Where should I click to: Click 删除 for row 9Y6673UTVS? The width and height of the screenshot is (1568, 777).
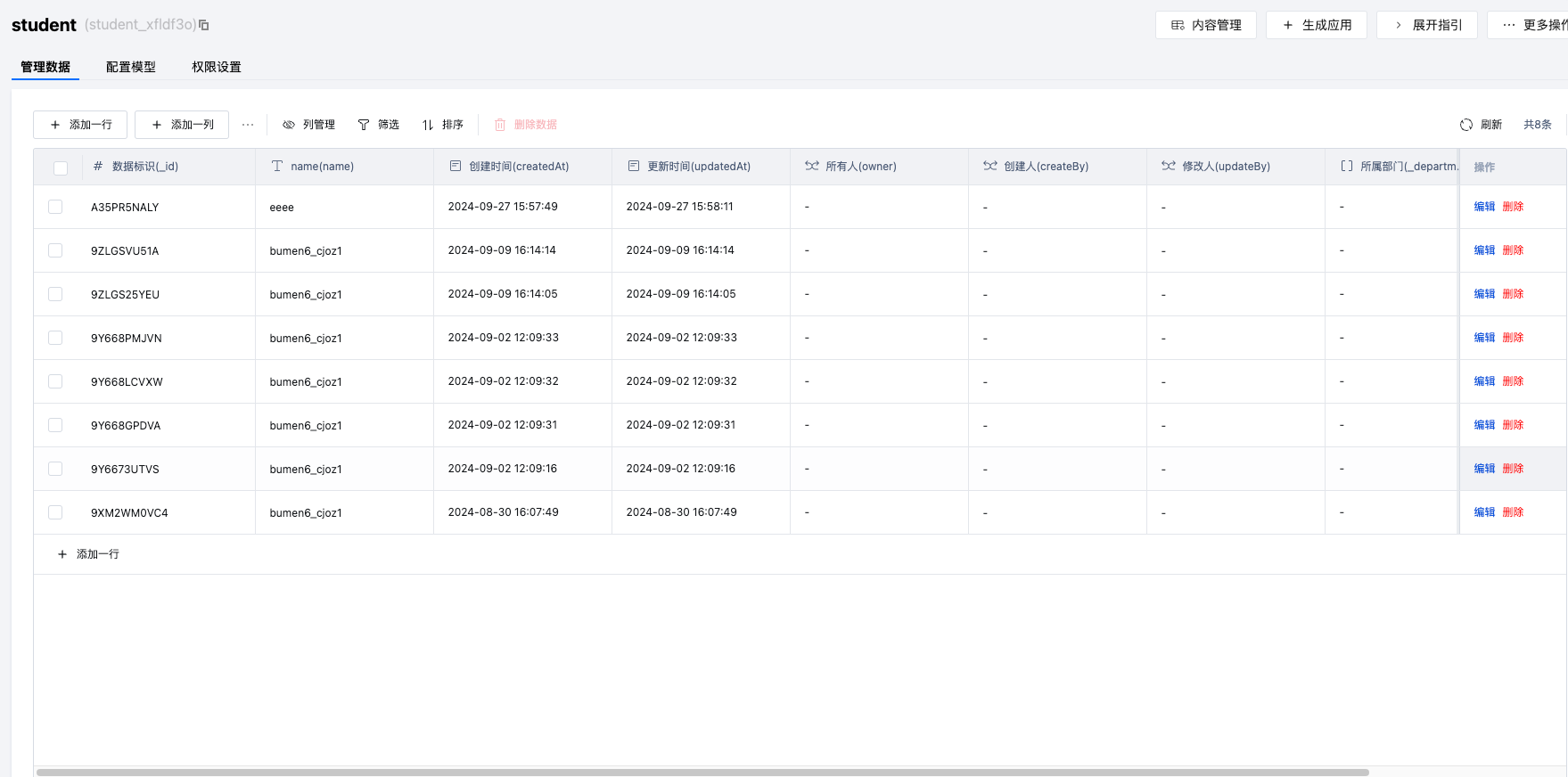tap(1513, 469)
